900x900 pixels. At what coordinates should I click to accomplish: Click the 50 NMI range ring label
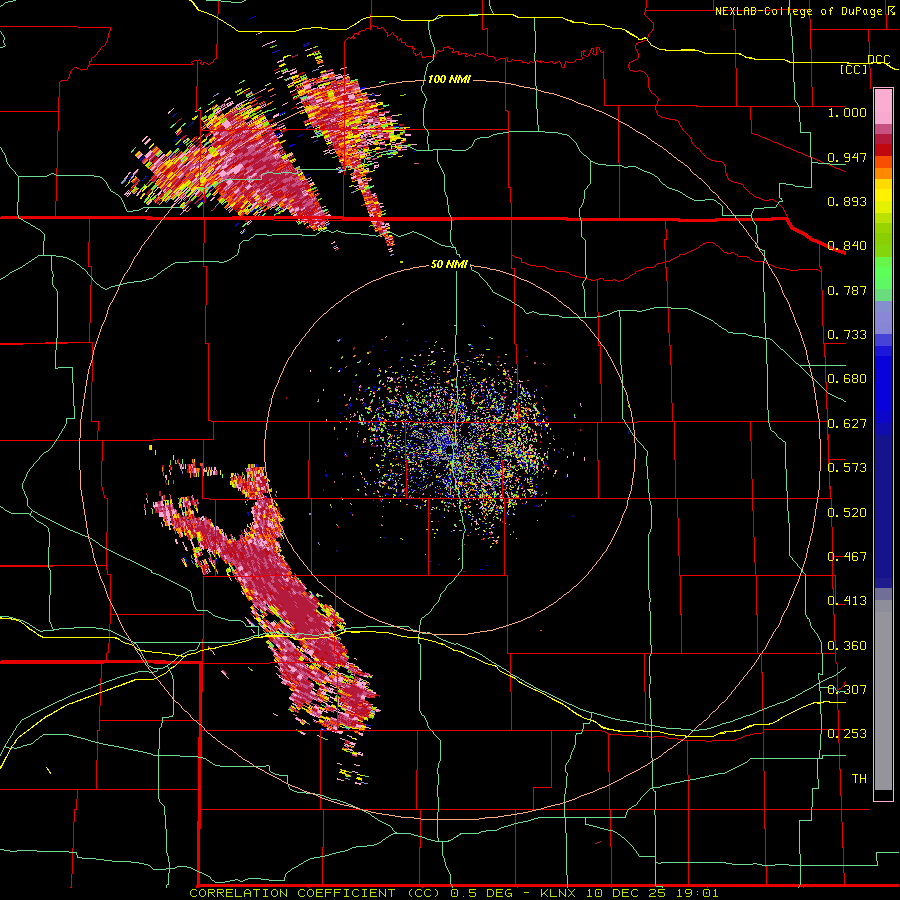449,265
